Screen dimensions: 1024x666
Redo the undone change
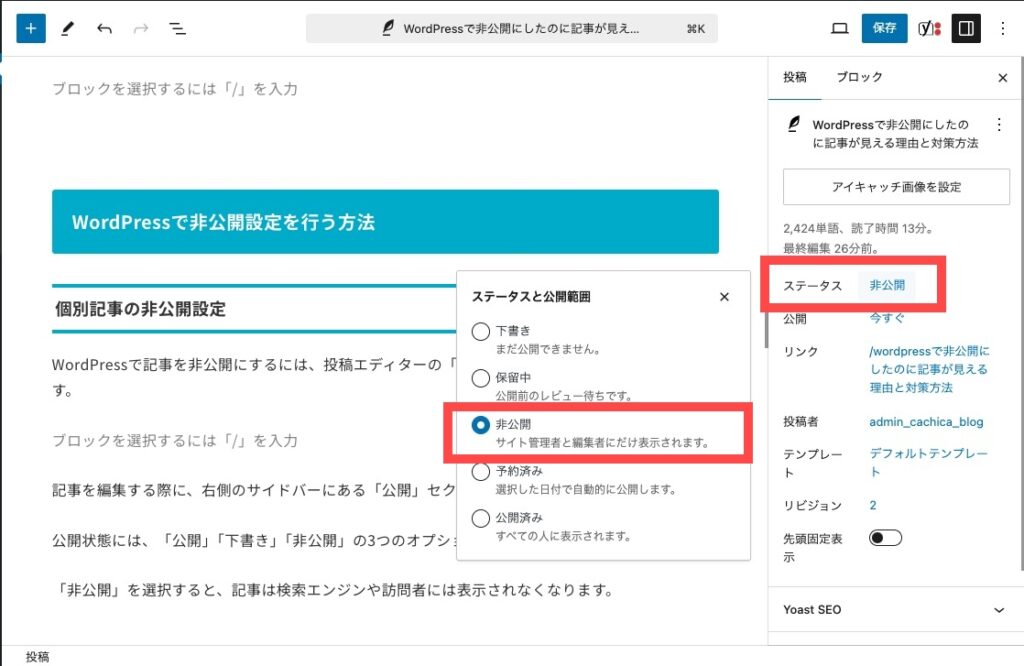click(141, 29)
